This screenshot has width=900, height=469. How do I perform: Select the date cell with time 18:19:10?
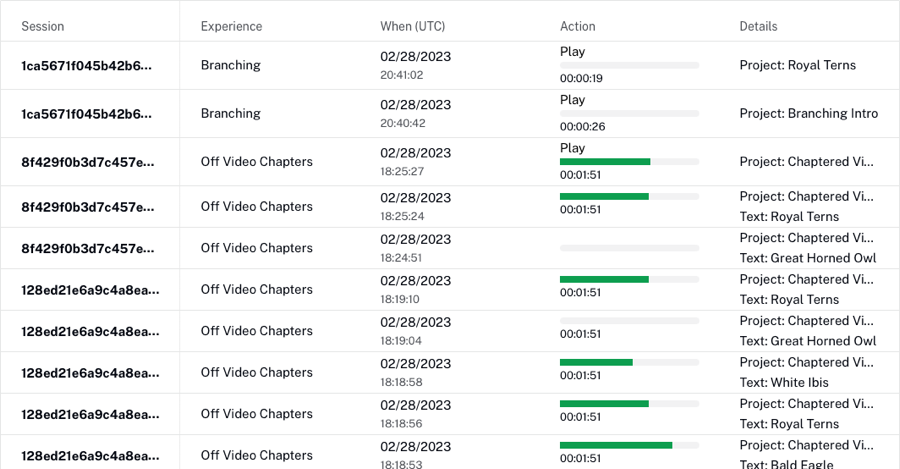[x=415, y=290]
